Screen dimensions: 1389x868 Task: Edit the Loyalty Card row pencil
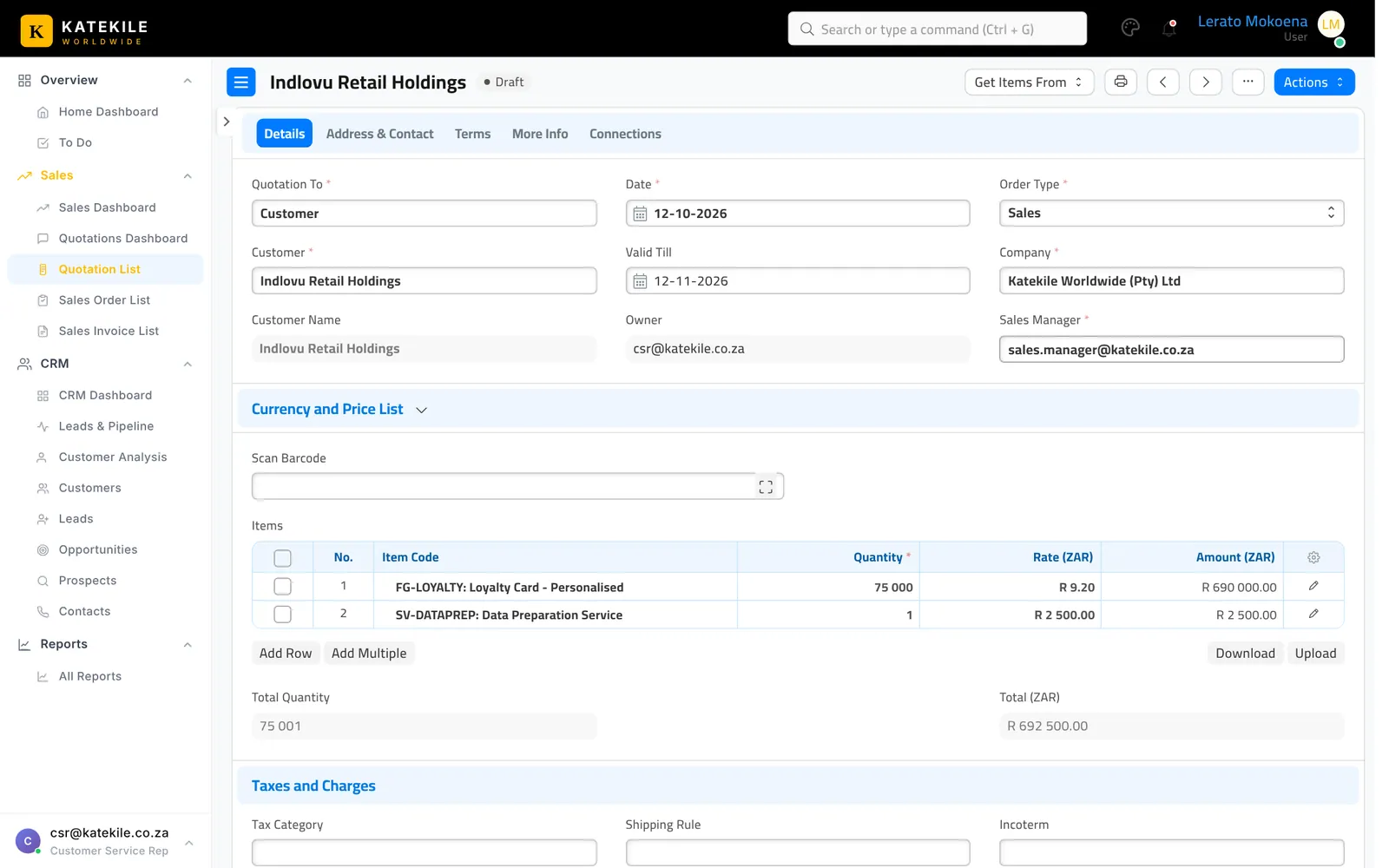pyautogui.click(x=1313, y=587)
